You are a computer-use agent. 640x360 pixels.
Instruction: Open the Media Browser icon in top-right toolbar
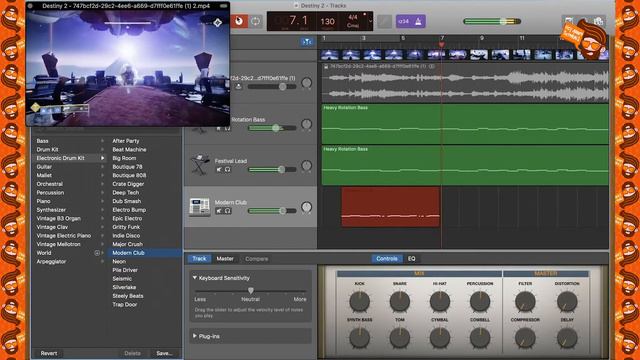click(599, 21)
